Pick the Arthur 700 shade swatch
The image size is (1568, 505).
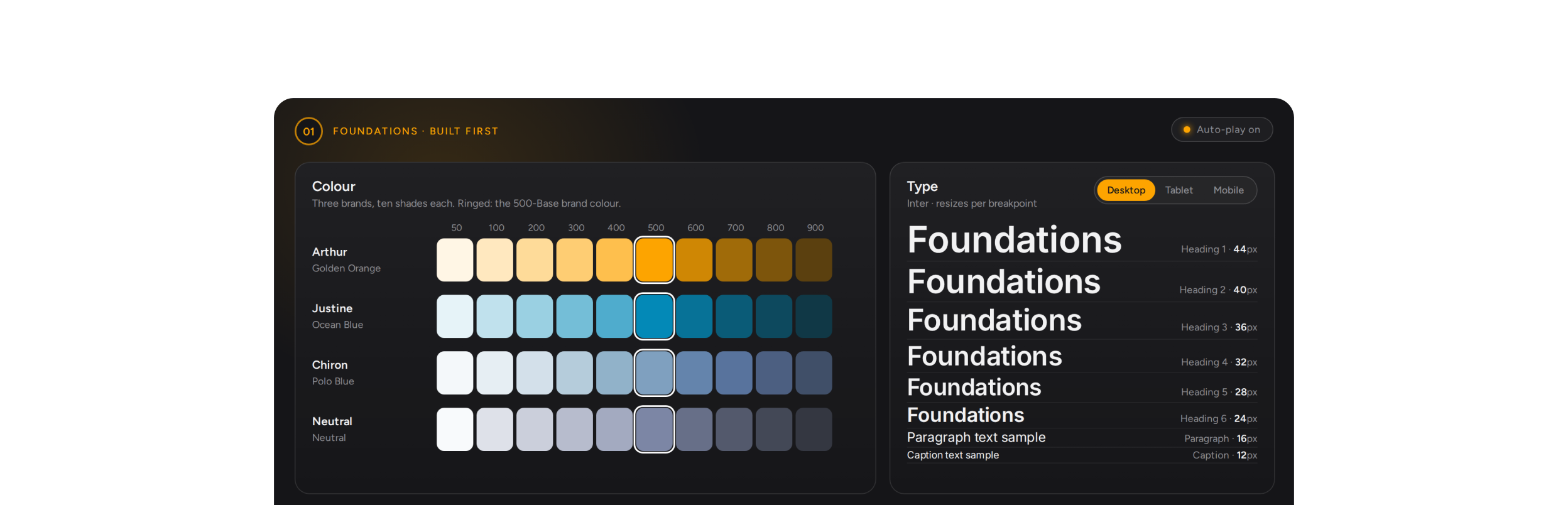pos(734,260)
